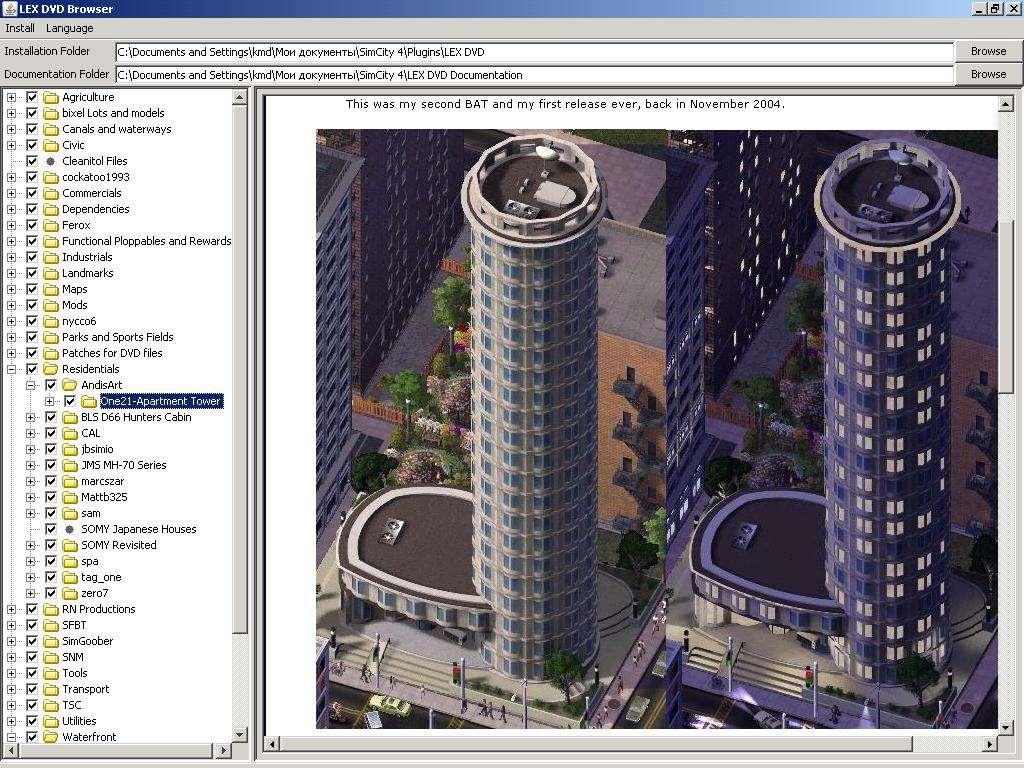Screen dimensions: 1024x768
Task: Toggle the Parks and Sports Fields checkbox
Action: [31, 337]
